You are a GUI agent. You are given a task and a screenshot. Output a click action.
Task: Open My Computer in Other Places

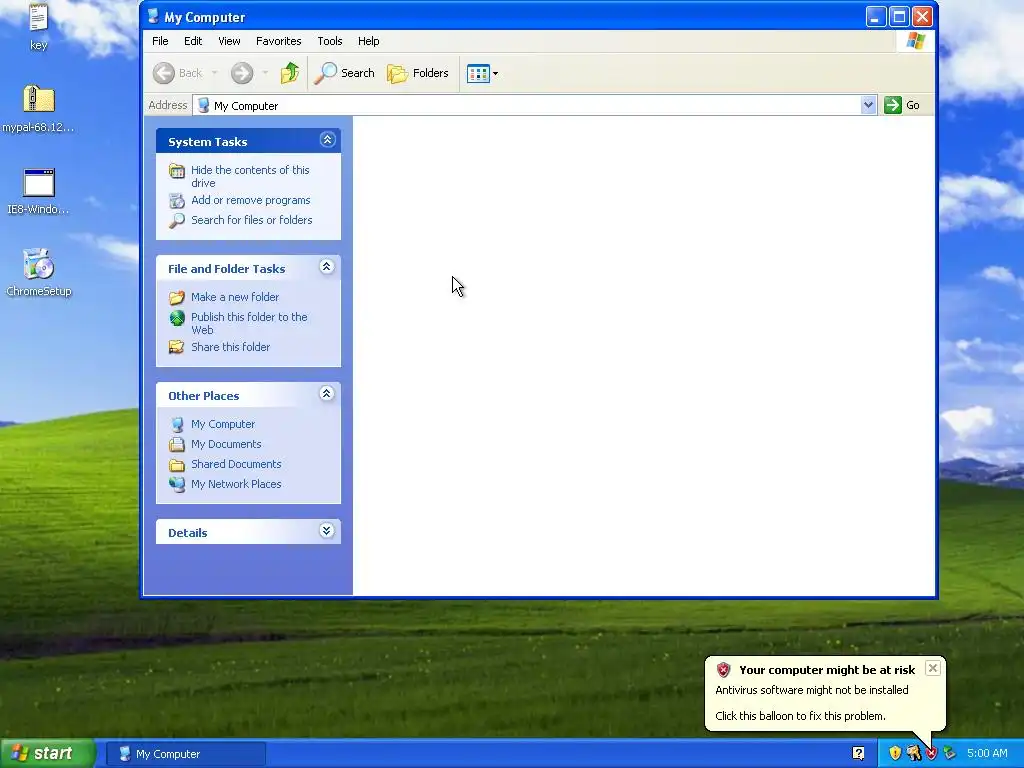(223, 424)
